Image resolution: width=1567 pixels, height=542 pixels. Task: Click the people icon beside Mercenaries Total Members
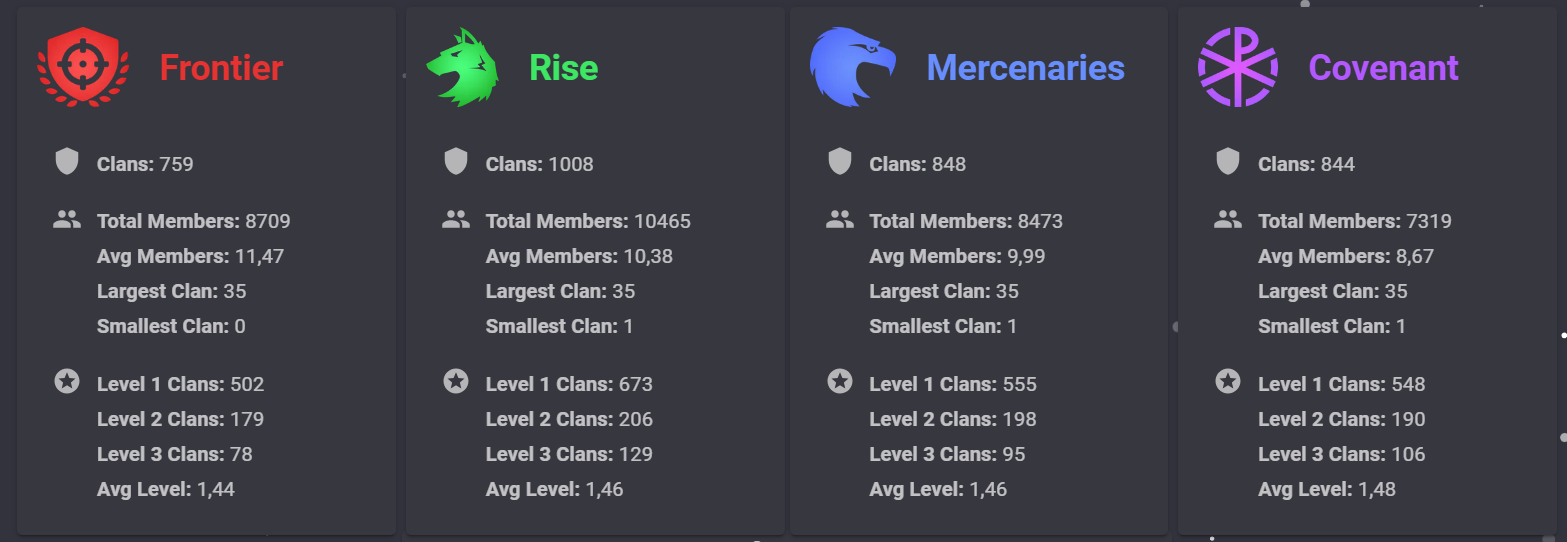pyautogui.click(x=840, y=219)
